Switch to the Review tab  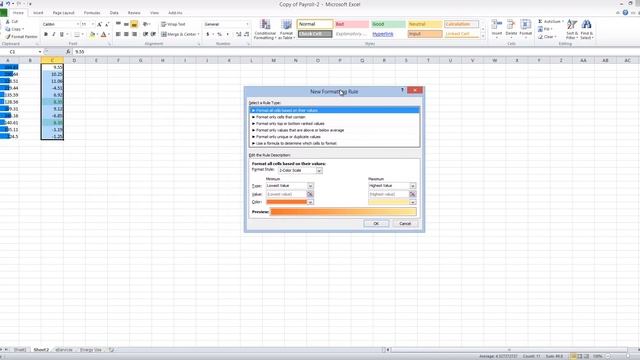coord(134,13)
